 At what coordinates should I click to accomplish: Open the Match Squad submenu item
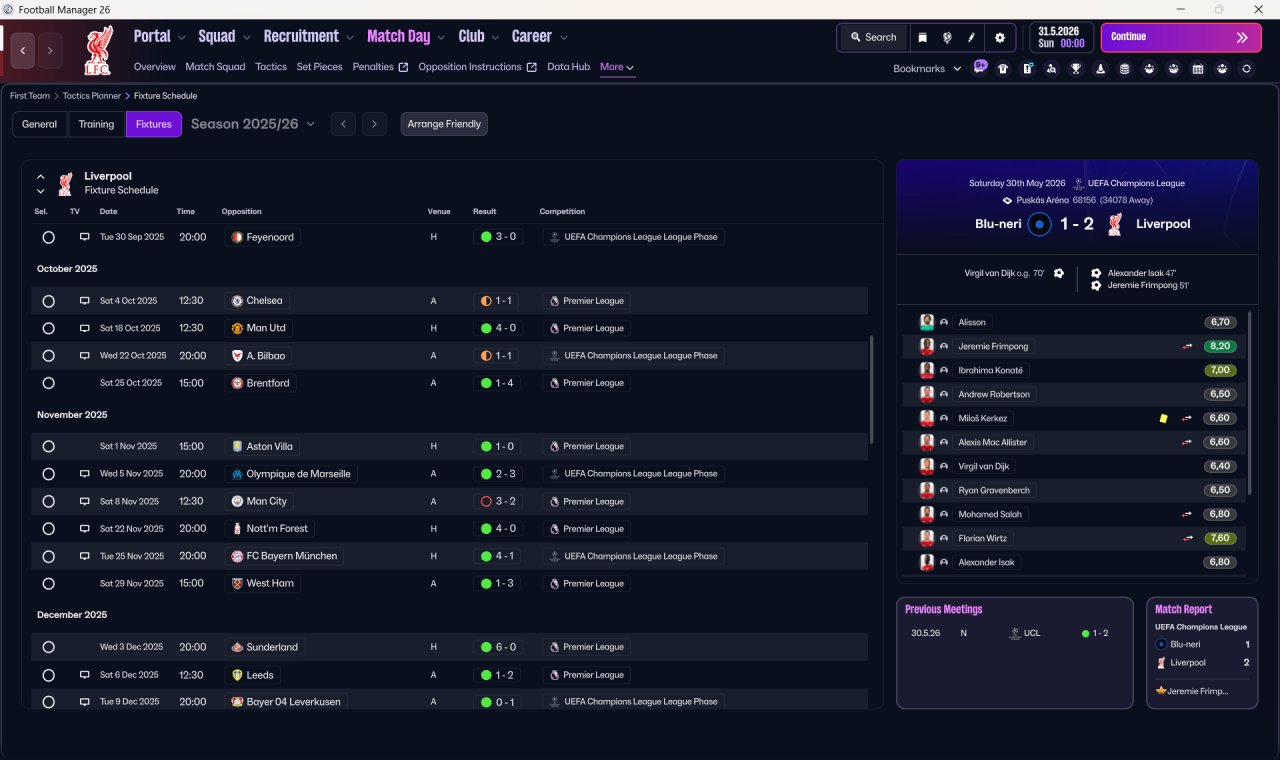[215, 67]
